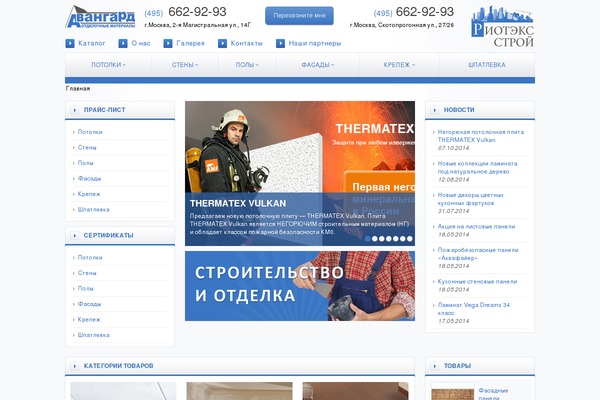Select the fifth slider pagination dot
Image resolution: width=600 pixels, height=400 pixels.
click(x=396, y=239)
